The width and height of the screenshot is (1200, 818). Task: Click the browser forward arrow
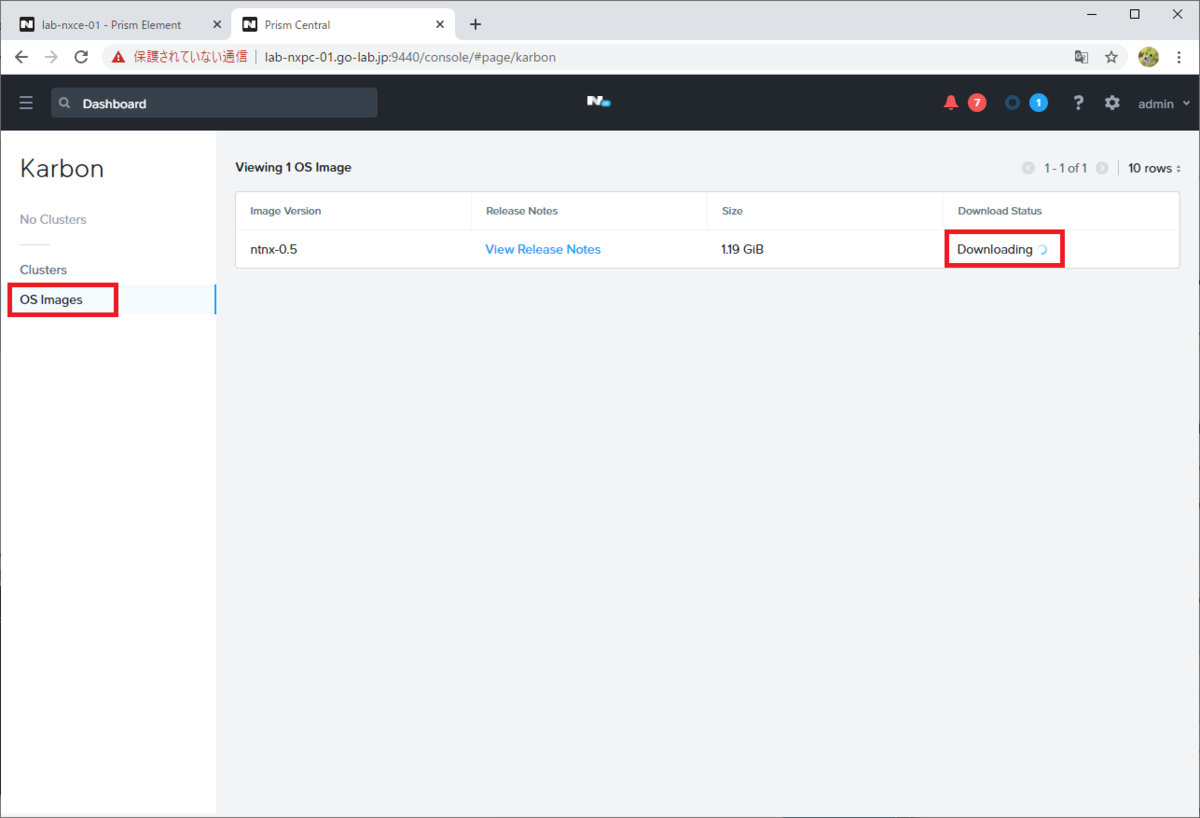pyautogui.click(x=52, y=57)
